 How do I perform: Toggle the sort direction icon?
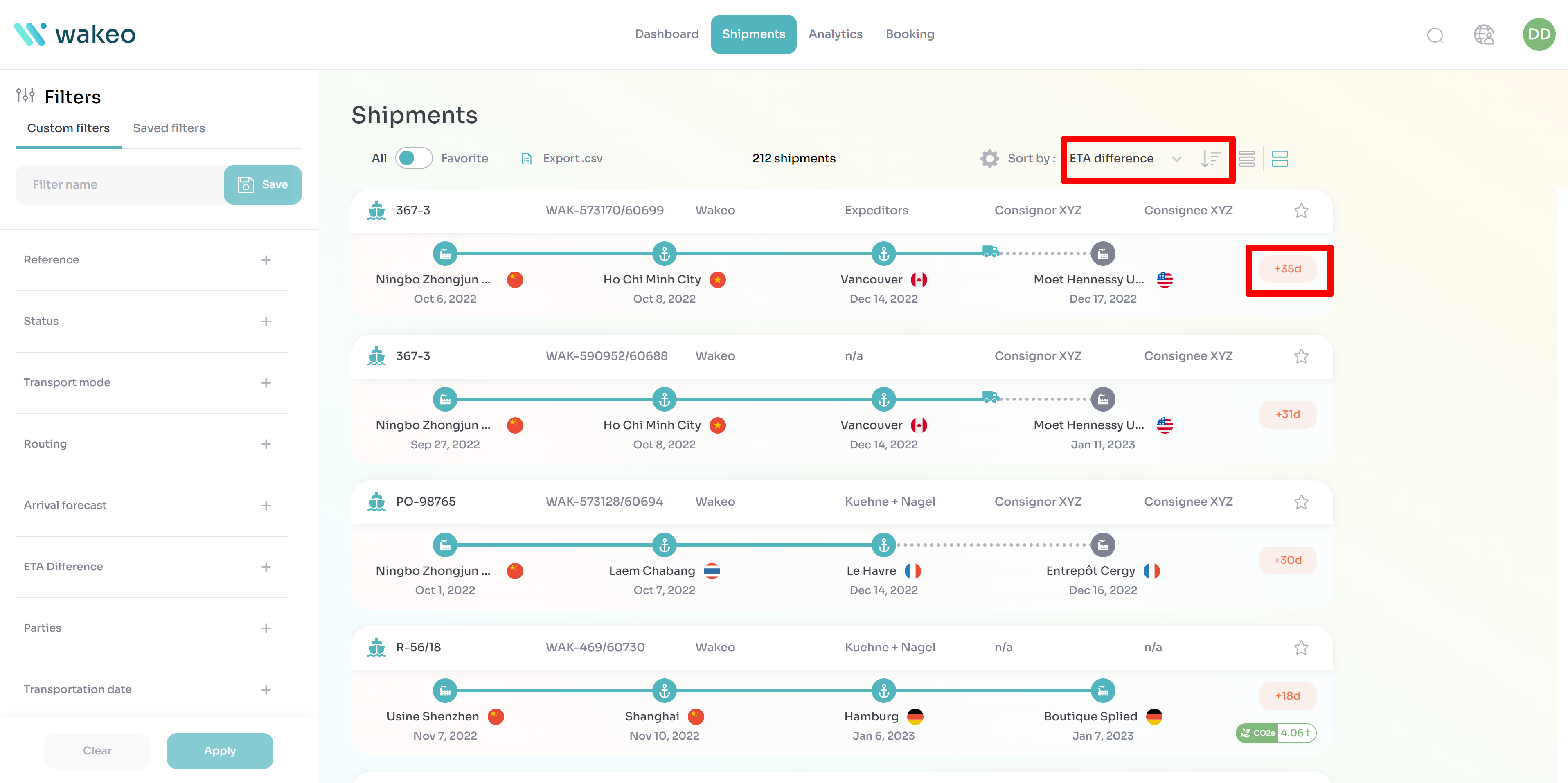coord(1210,159)
